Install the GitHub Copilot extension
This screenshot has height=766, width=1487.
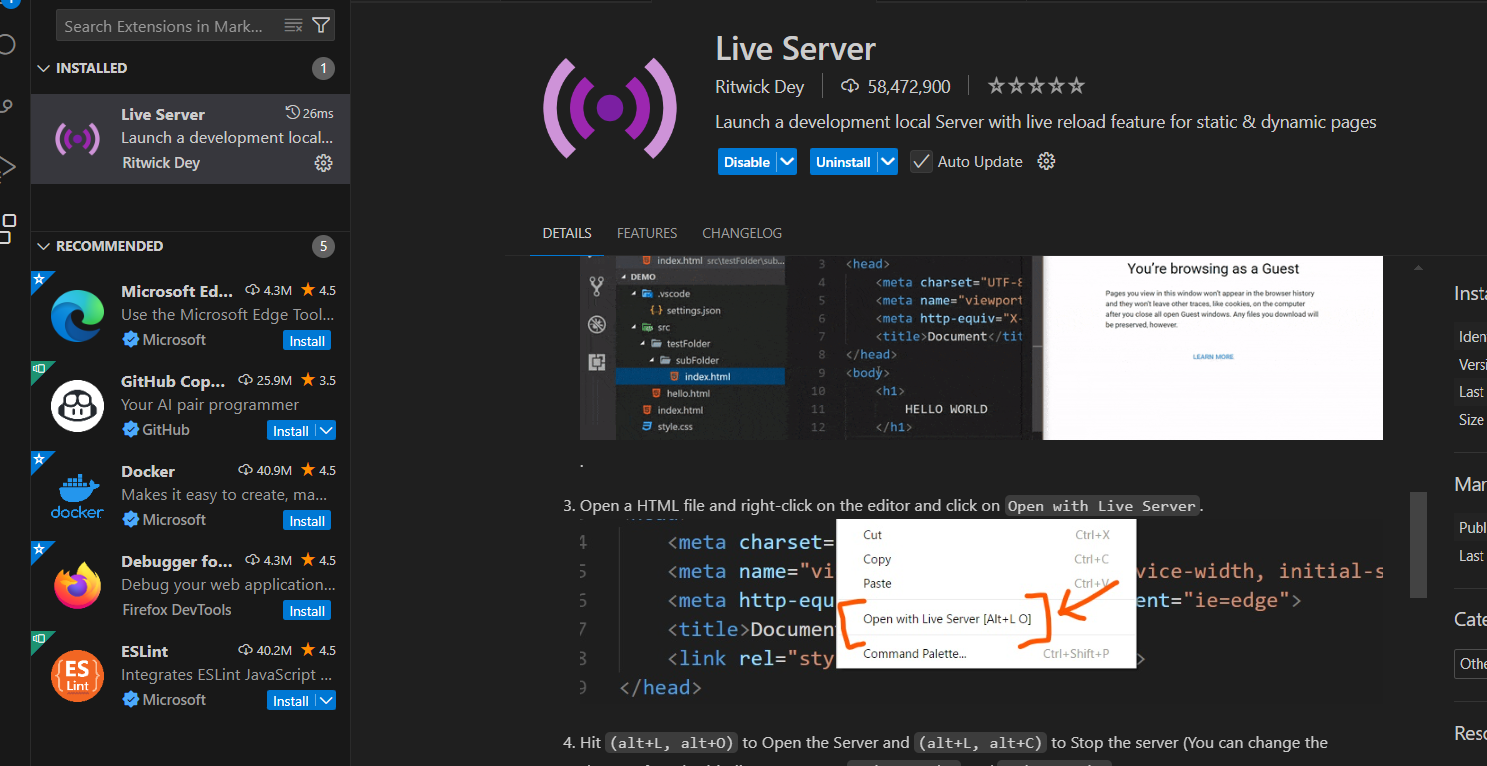[x=291, y=431]
